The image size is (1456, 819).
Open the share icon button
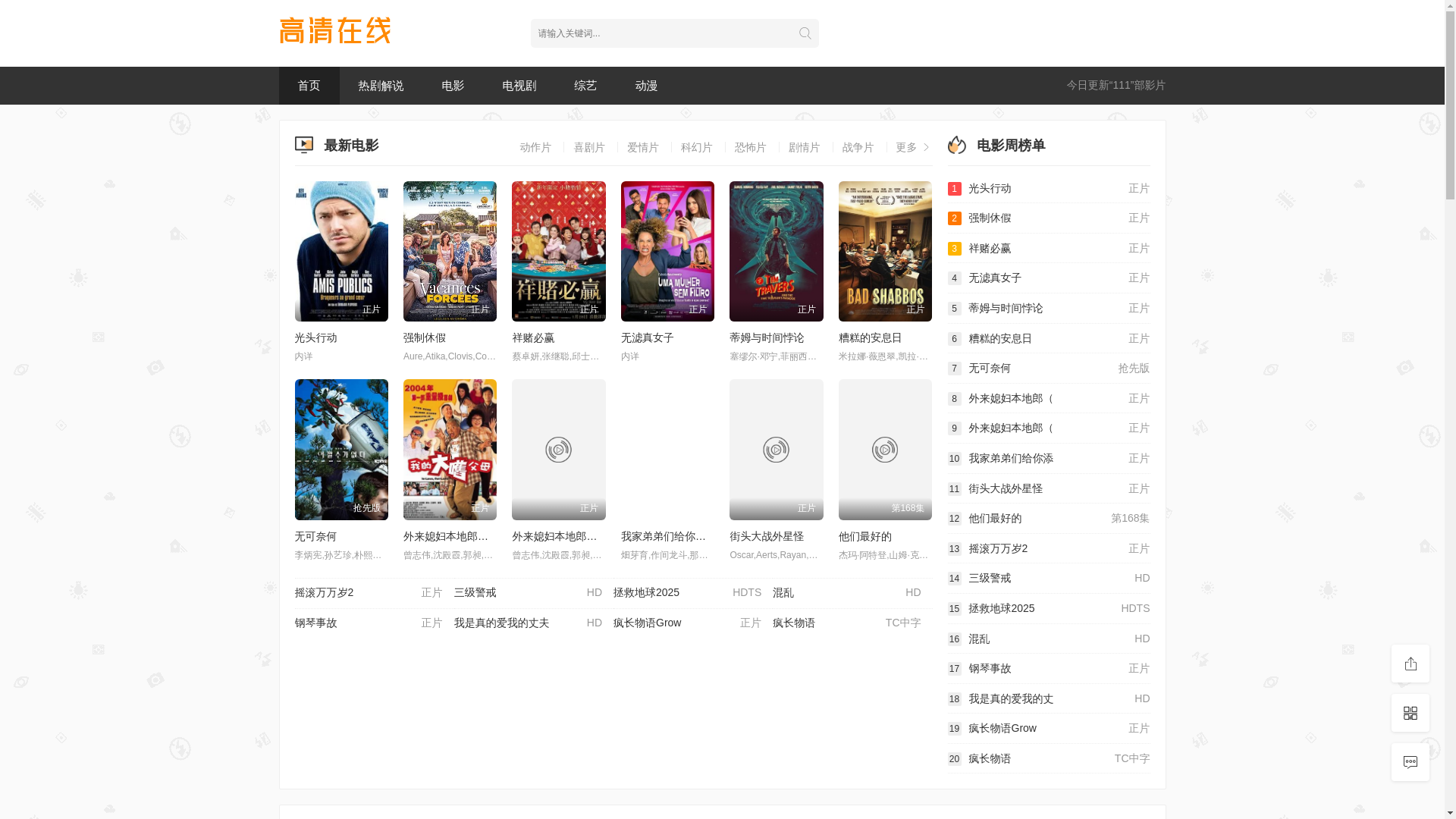click(1410, 664)
